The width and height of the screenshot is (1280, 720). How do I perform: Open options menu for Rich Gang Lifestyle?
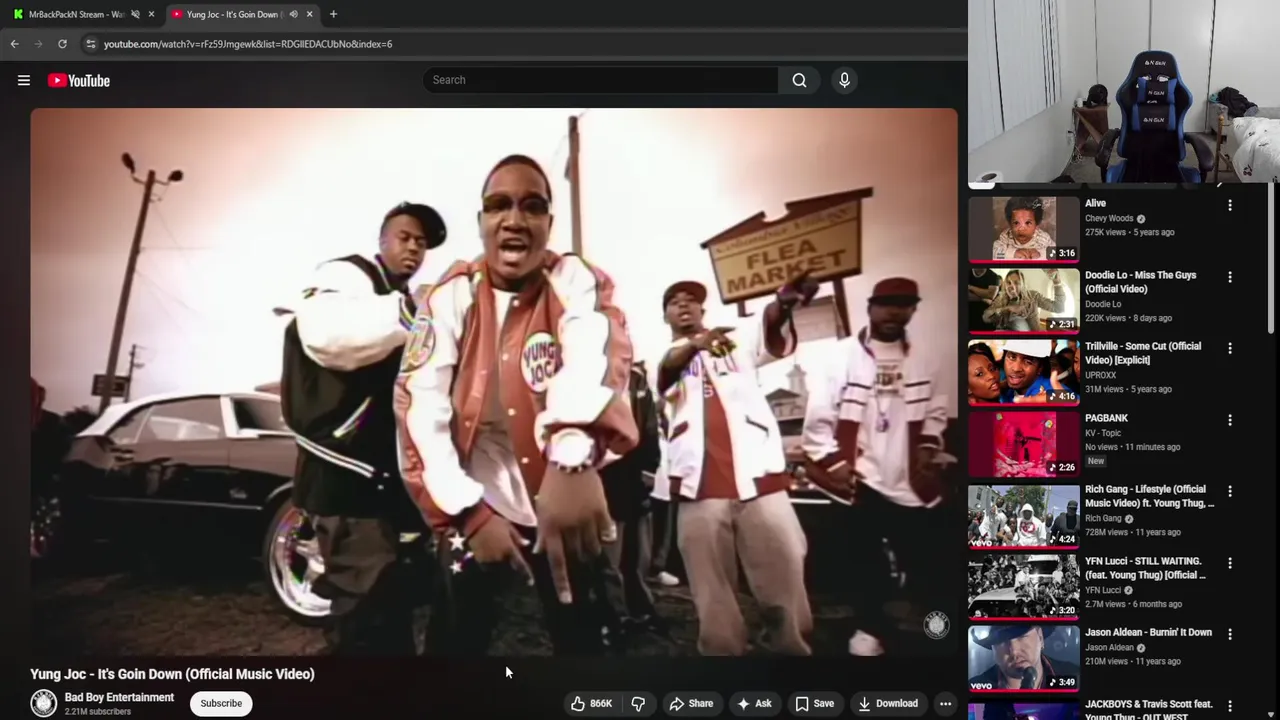point(1230,491)
